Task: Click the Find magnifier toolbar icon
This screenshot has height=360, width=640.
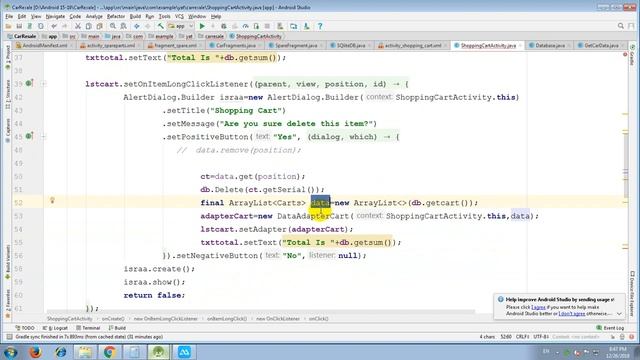Action: (113, 26)
